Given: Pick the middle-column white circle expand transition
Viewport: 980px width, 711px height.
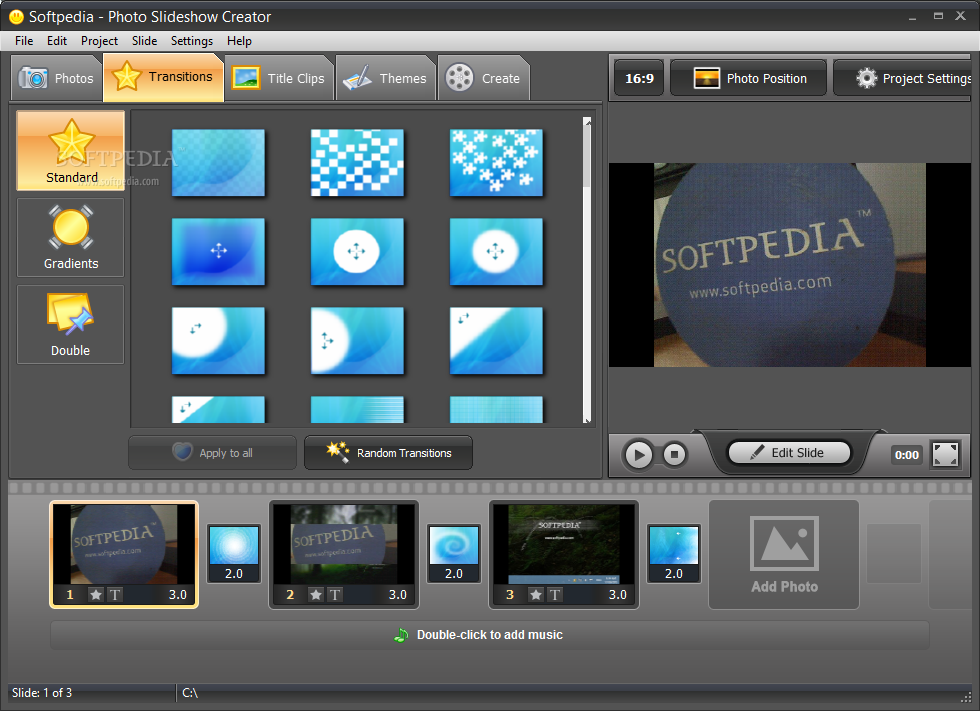Looking at the screenshot, I should (358, 251).
